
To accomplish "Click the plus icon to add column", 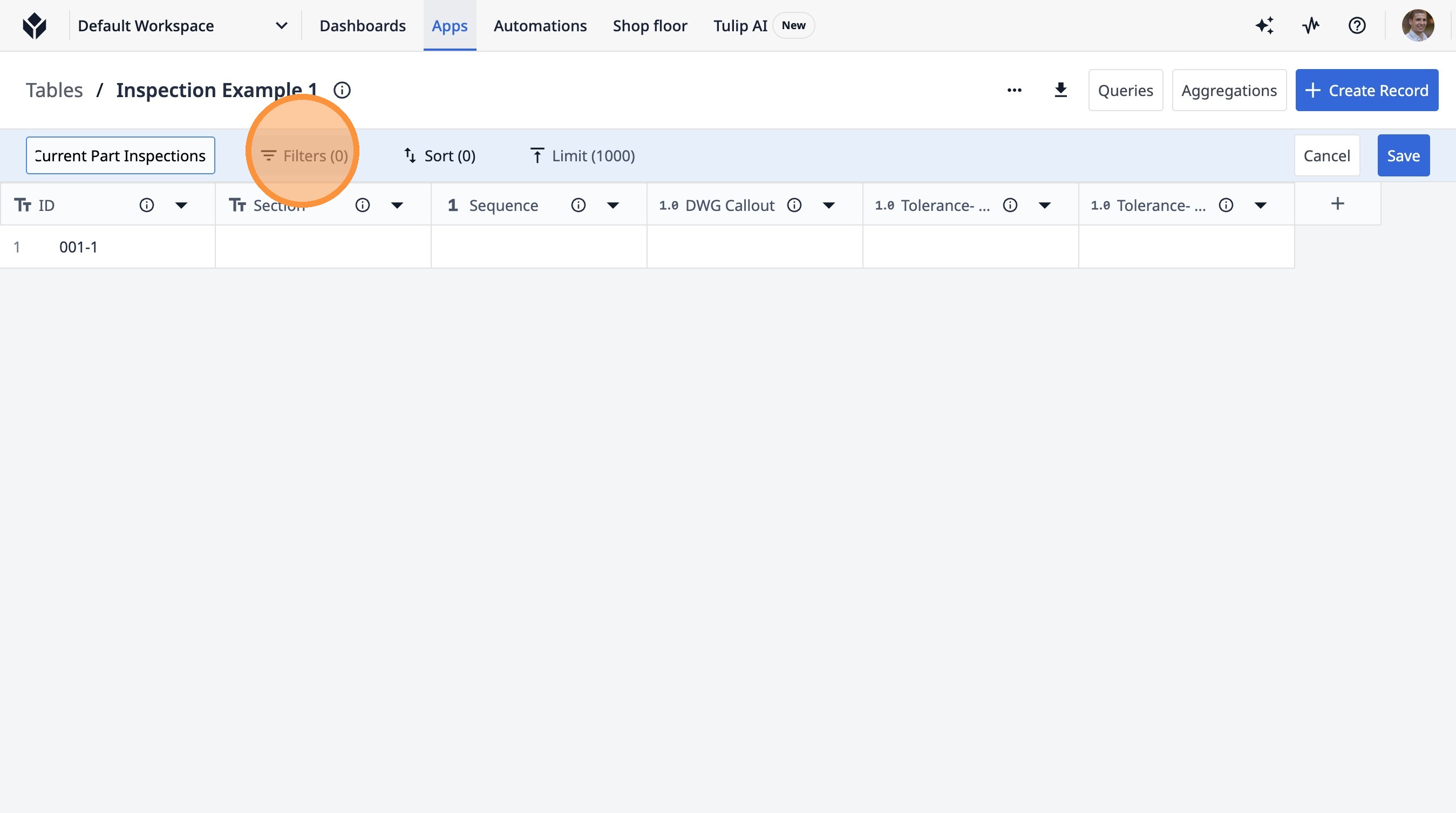I will pos(1337,204).
